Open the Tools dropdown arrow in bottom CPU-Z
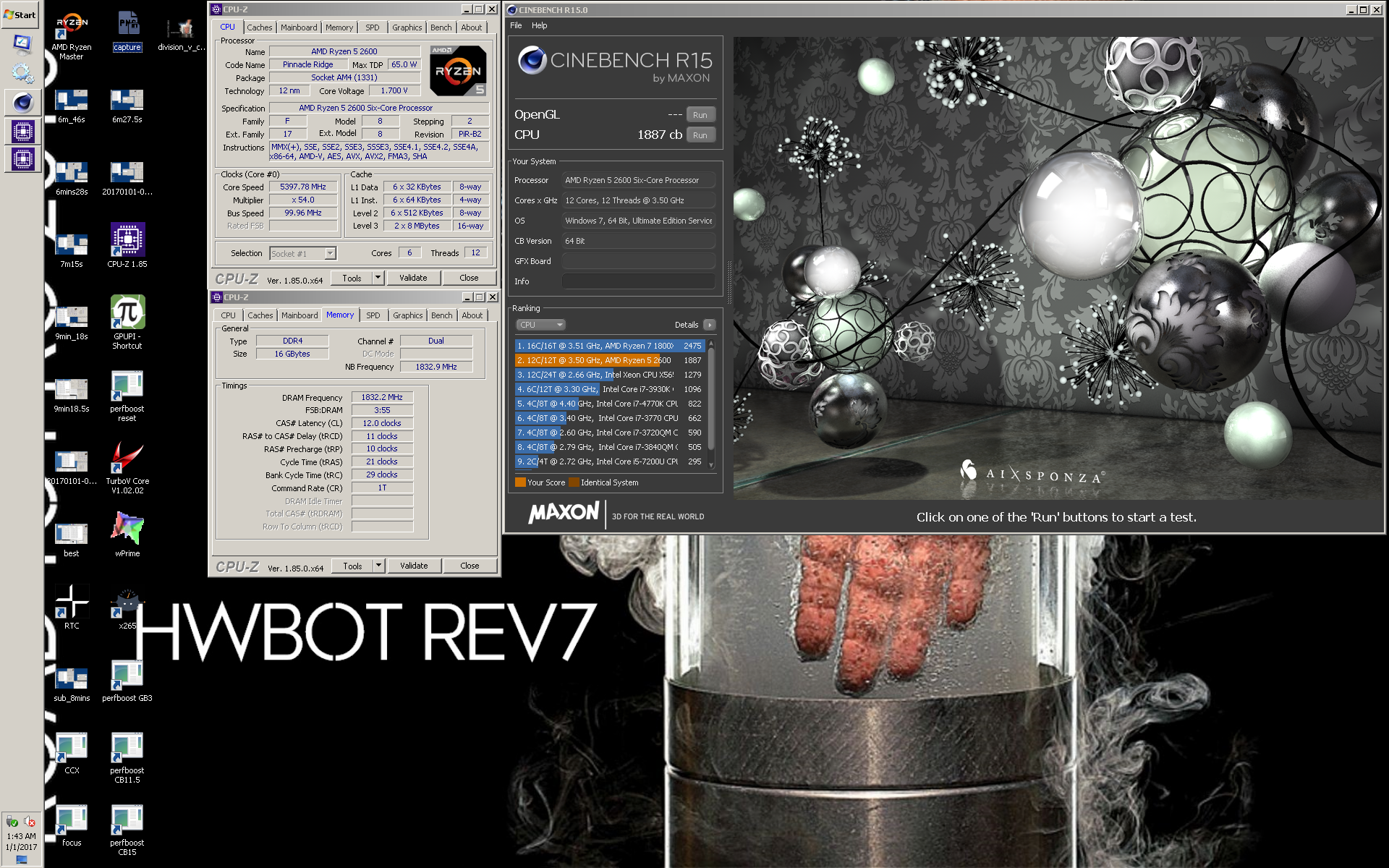The height and width of the screenshot is (868, 1389). pyautogui.click(x=378, y=566)
